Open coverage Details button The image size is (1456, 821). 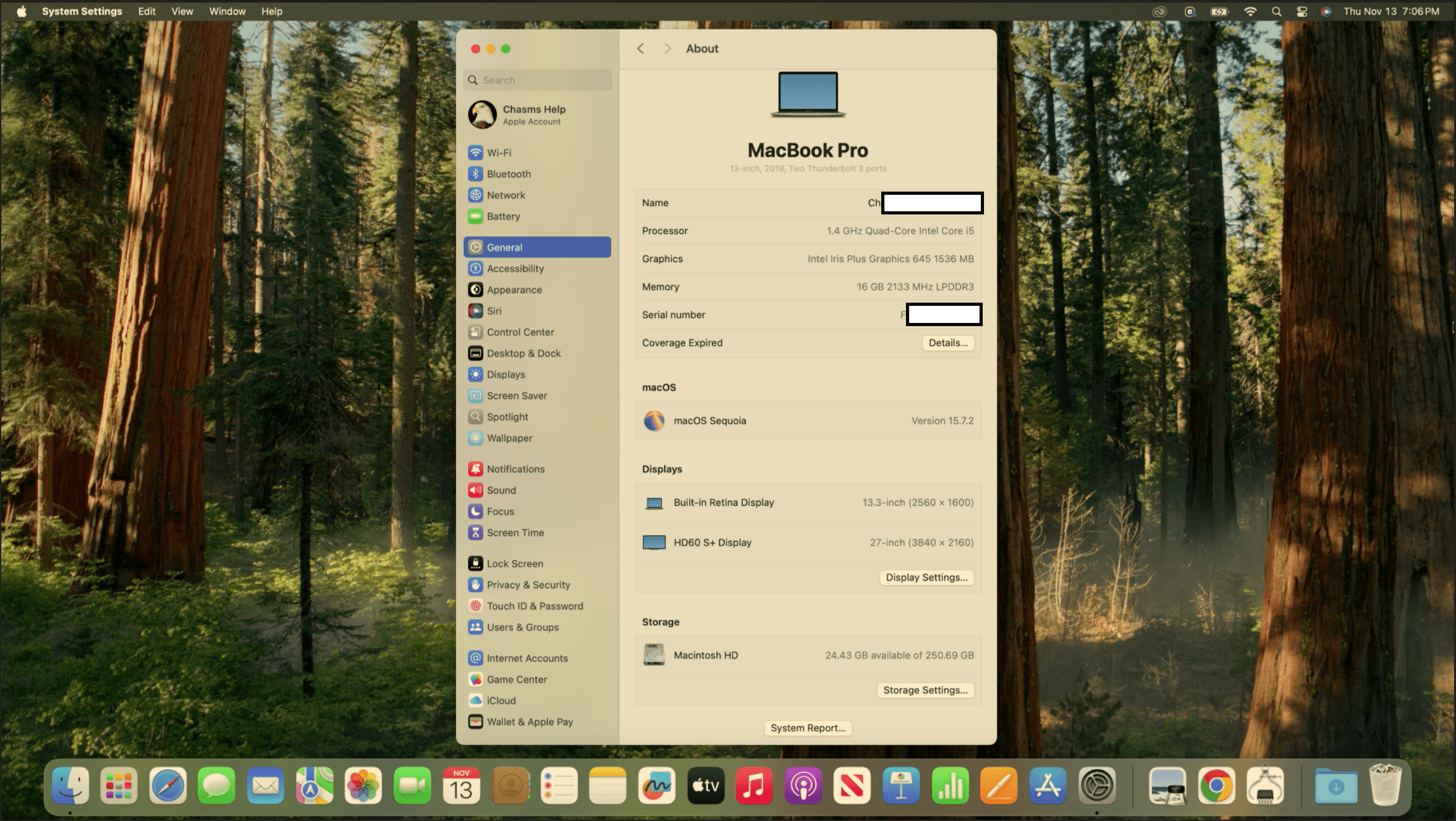[948, 343]
